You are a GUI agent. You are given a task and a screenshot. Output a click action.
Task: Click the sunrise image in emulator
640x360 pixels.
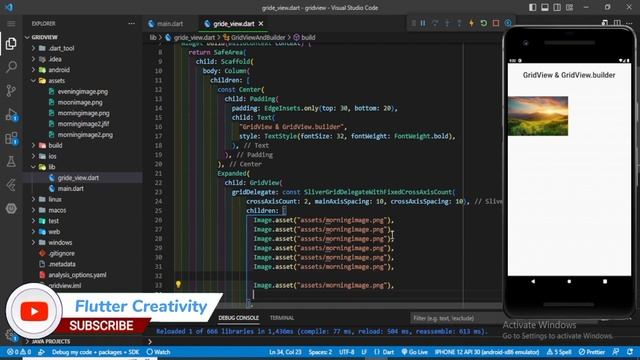tap(538, 116)
